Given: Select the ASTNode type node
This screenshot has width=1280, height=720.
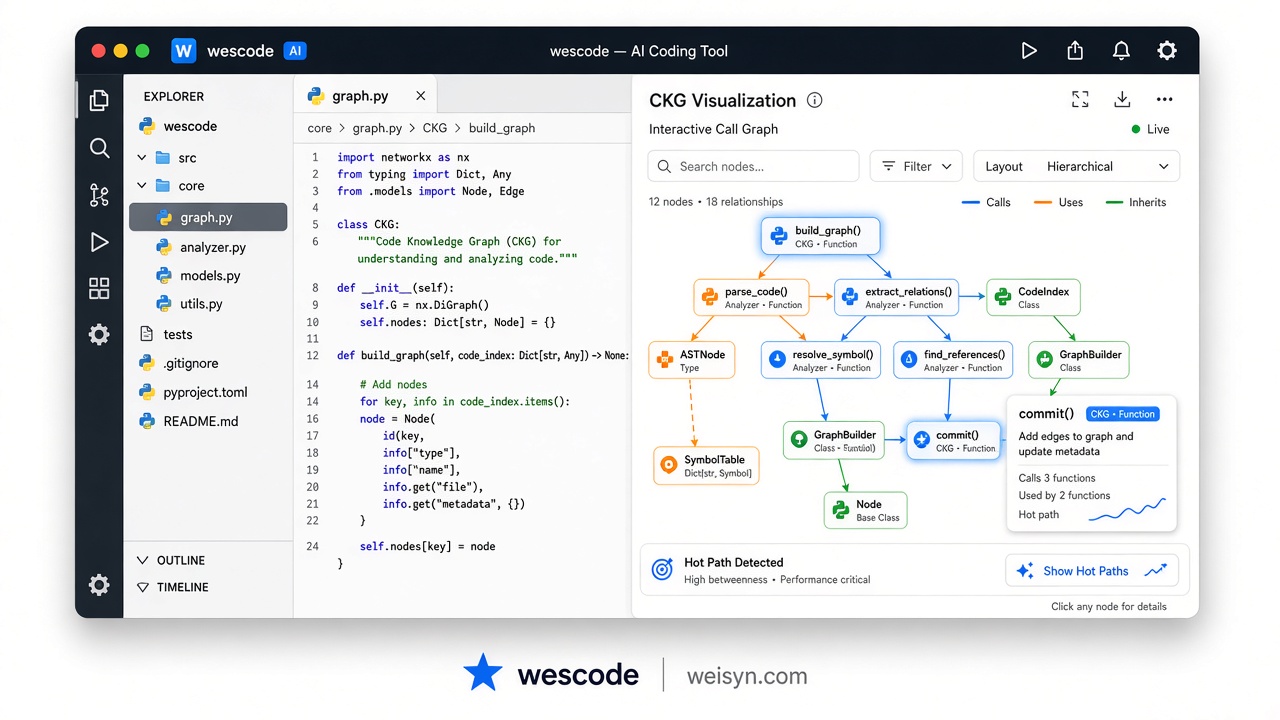Looking at the screenshot, I should 692,360.
